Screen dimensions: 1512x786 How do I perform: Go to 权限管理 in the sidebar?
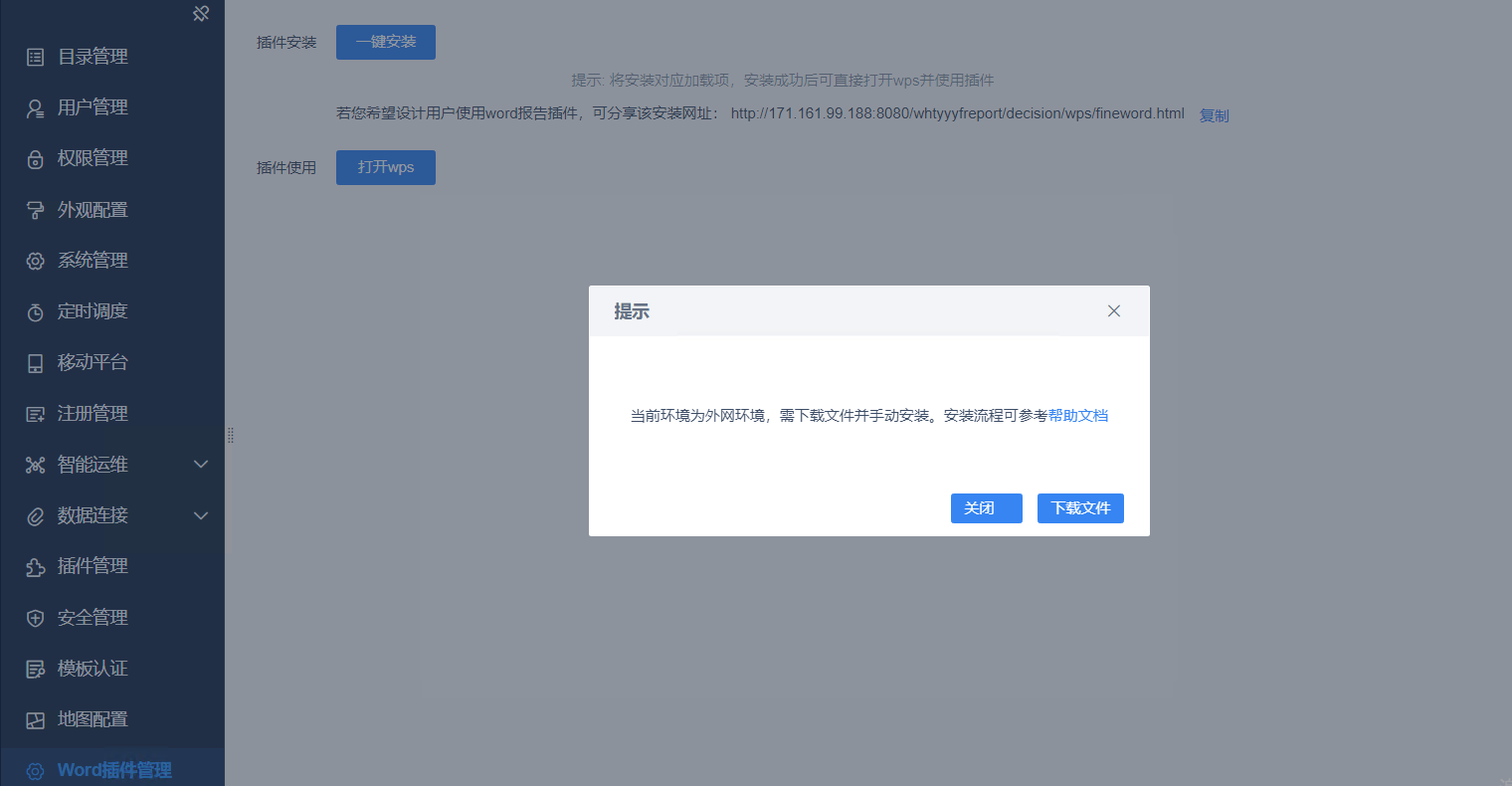(x=112, y=158)
